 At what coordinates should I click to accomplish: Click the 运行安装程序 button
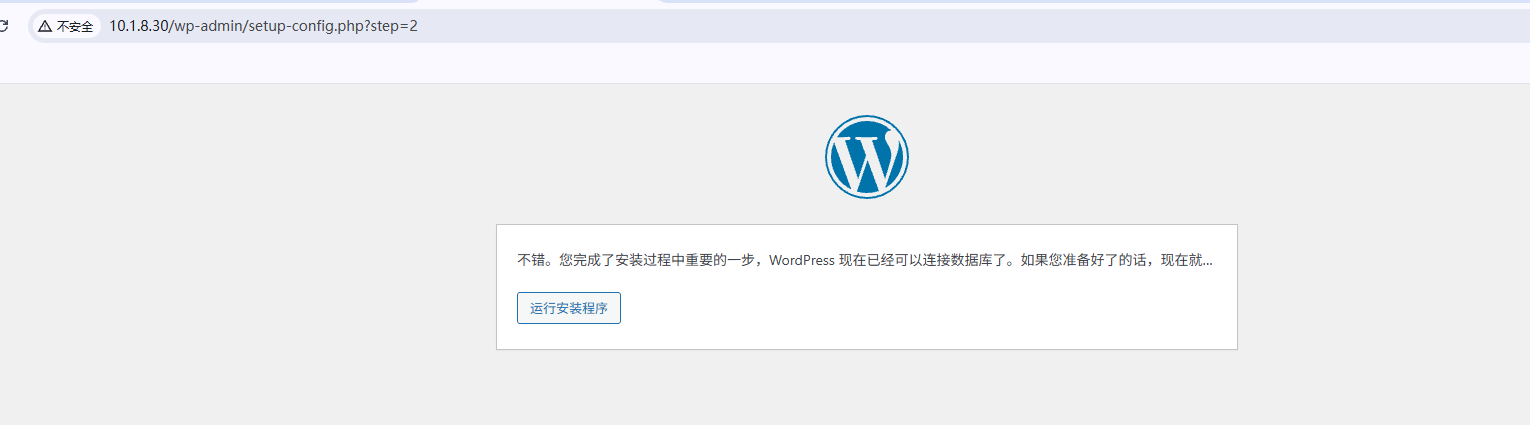pyautogui.click(x=568, y=308)
